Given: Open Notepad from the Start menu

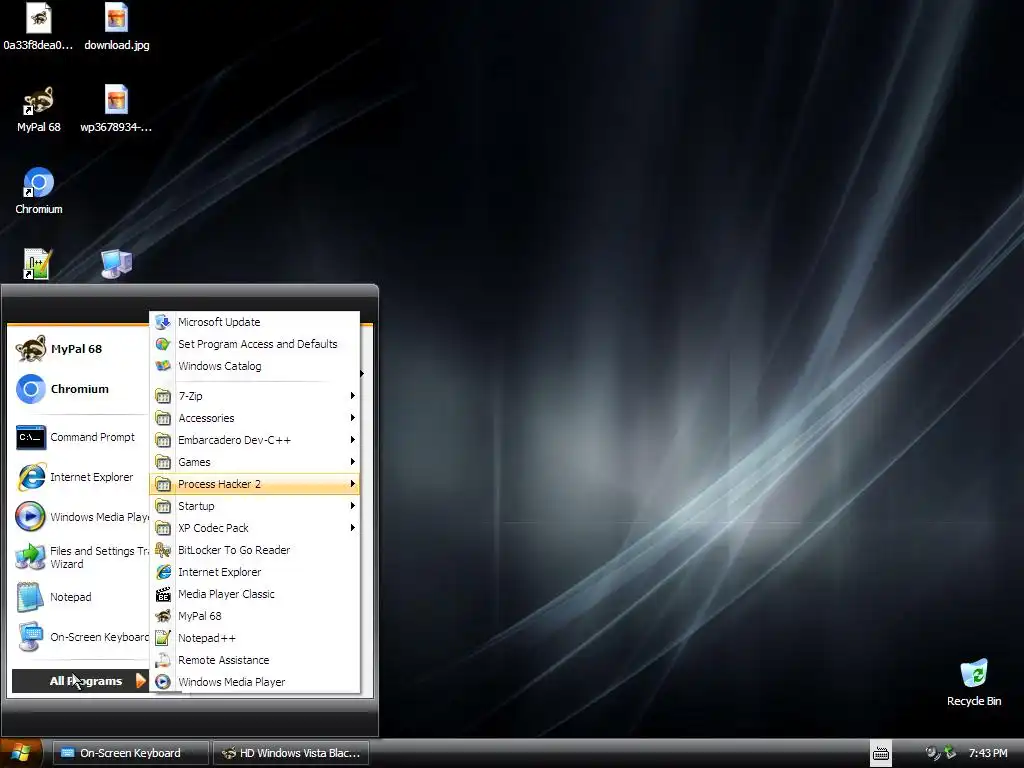Looking at the screenshot, I should (78, 597).
